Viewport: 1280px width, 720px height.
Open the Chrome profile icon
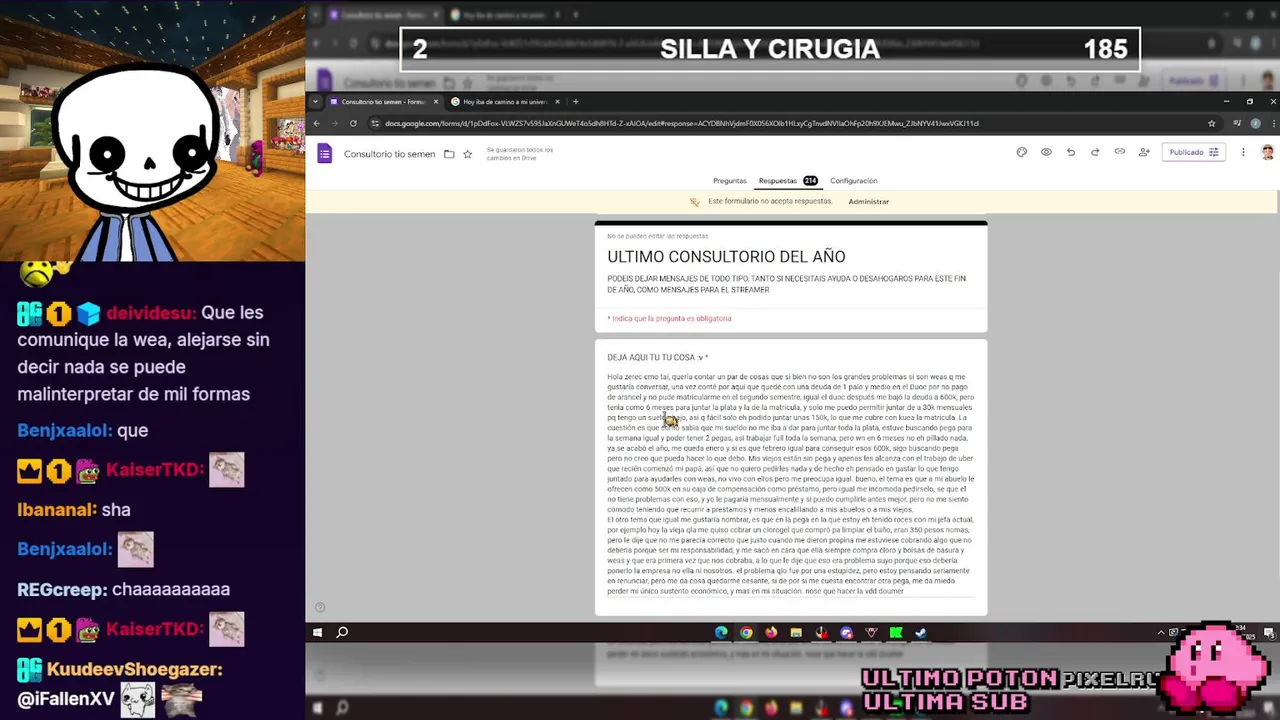1257,124
